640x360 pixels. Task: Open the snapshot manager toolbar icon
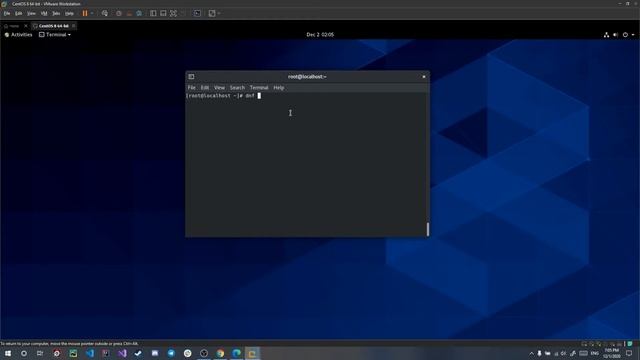tap(139, 13)
